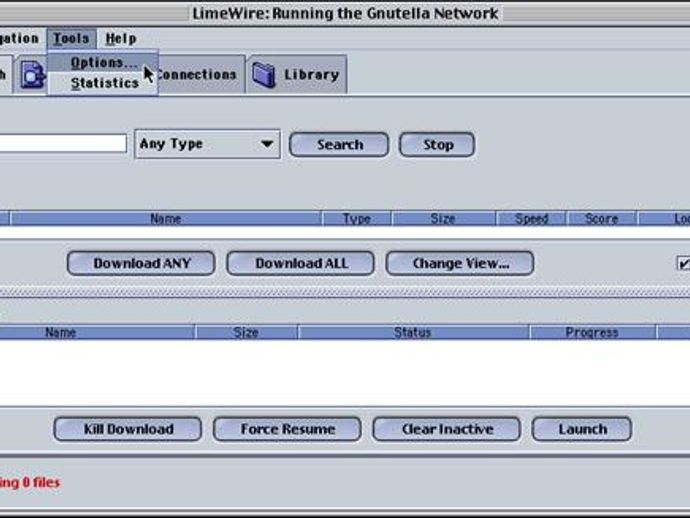Open the Help menu
This screenshot has width=690, height=518.
click(121, 39)
